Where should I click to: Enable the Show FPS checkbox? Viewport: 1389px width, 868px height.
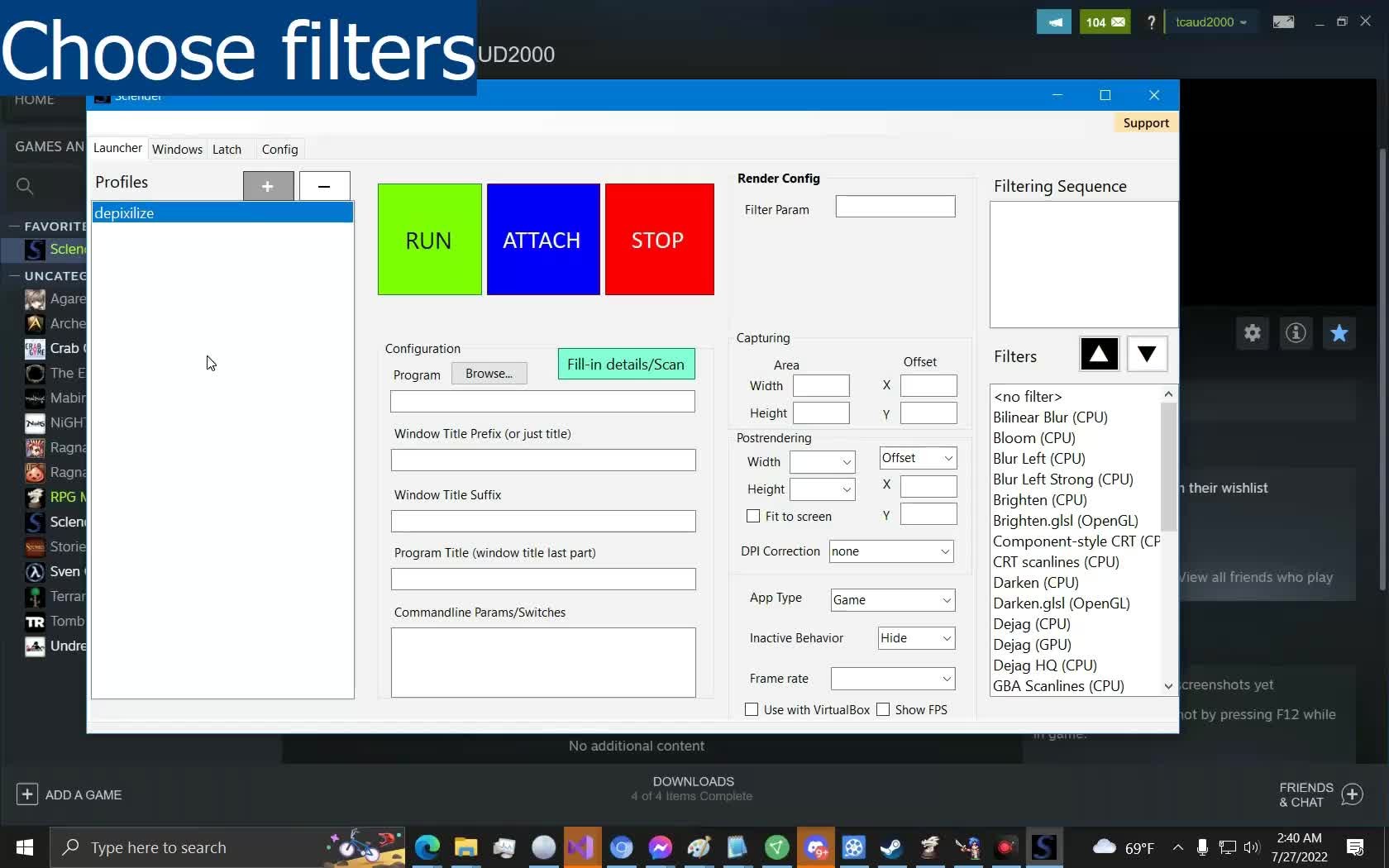click(x=883, y=710)
